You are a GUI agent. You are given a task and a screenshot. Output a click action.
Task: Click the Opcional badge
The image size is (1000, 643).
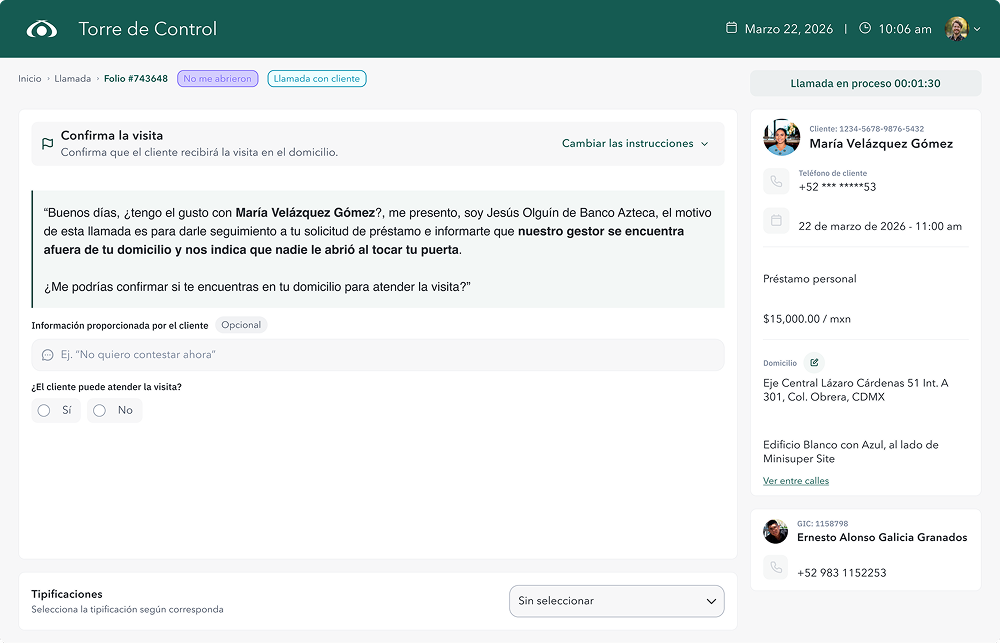coord(241,325)
